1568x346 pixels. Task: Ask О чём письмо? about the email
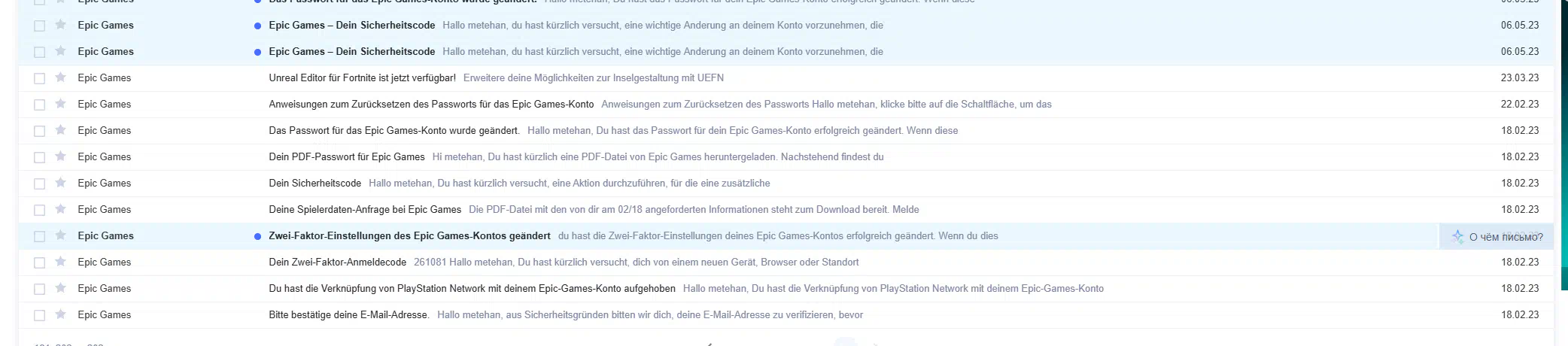1497,236
